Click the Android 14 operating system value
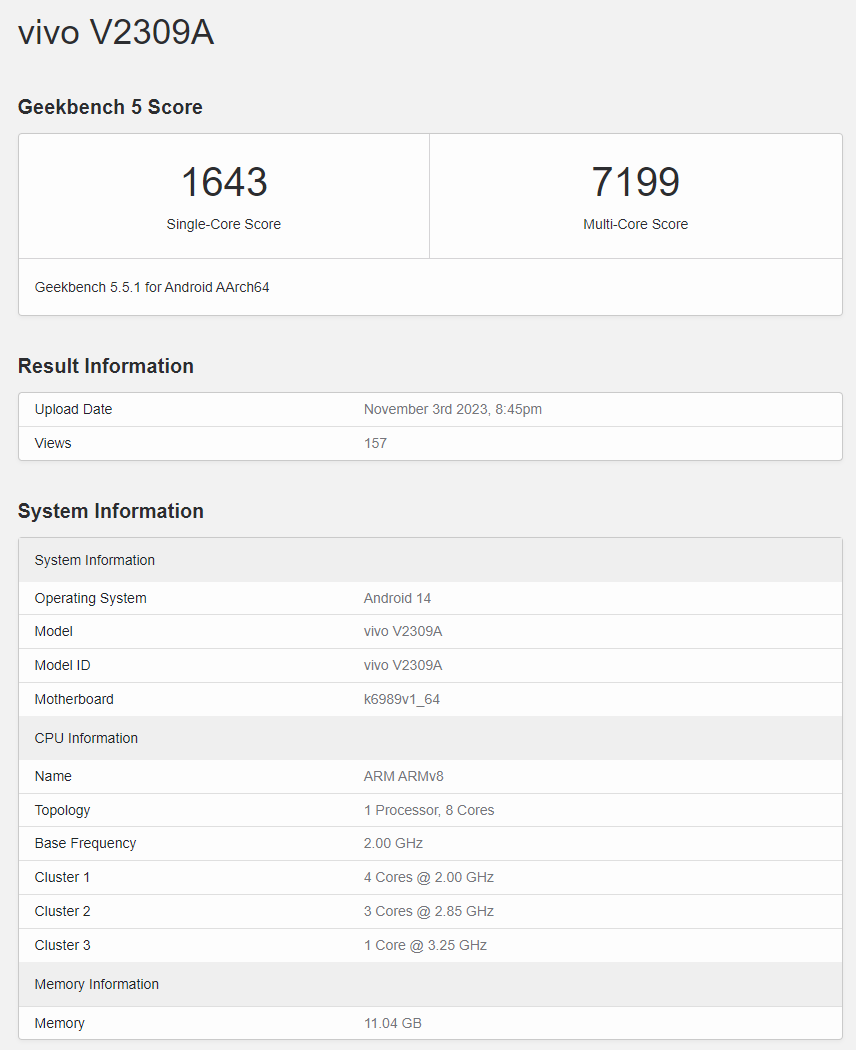This screenshot has height=1050, width=856. click(x=397, y=598)
